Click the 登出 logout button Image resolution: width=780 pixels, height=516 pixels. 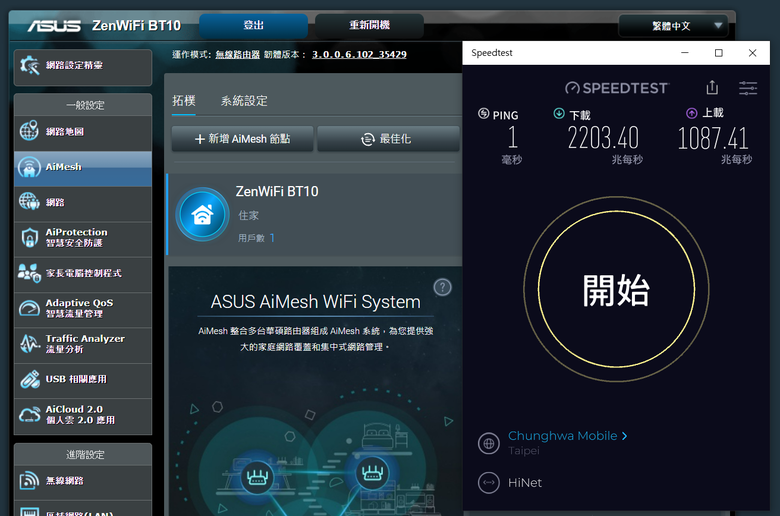253,25
